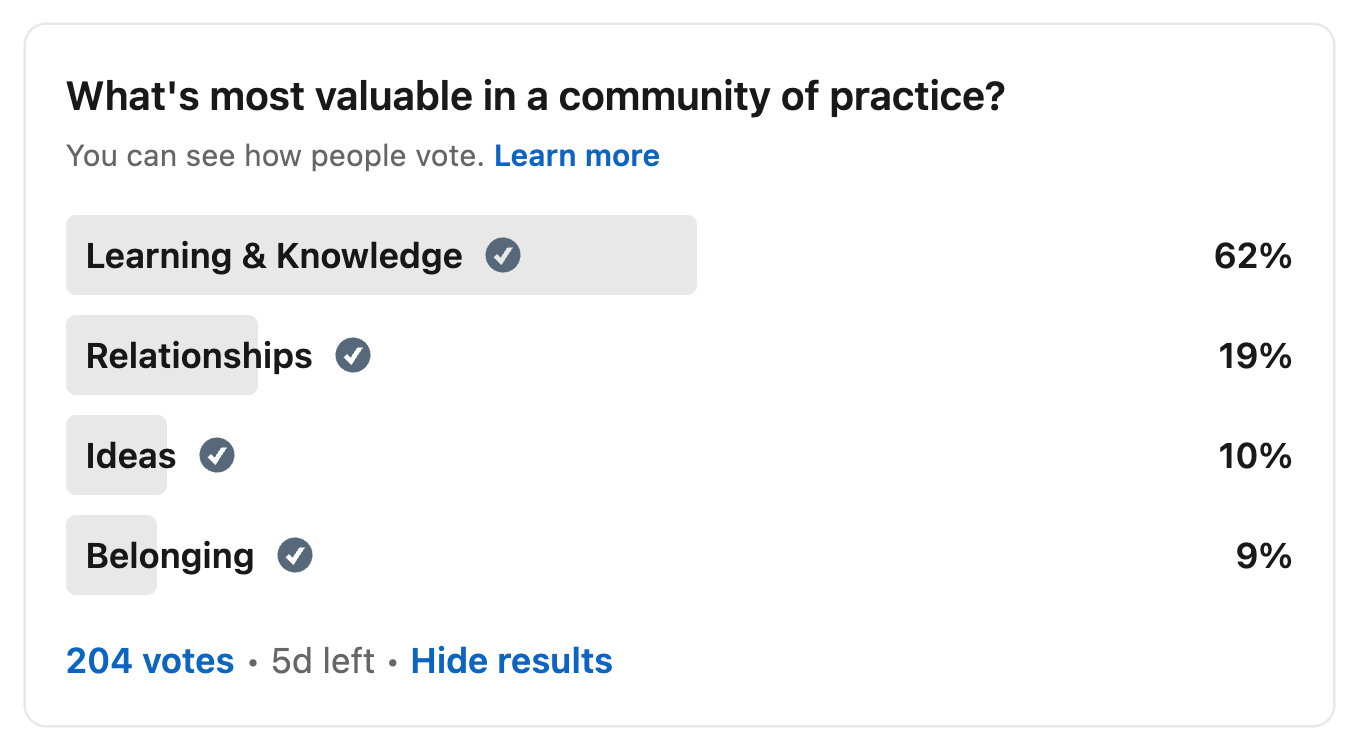
Task: Click the 9% result value
Action: tap(1264, 556)
